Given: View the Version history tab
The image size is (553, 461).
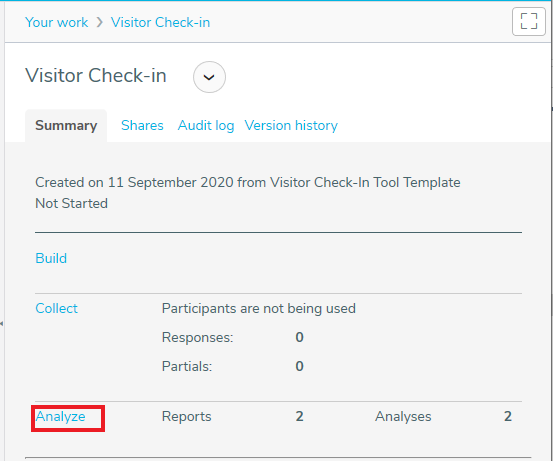Looking at the screenshot, I should click(291, 126).
